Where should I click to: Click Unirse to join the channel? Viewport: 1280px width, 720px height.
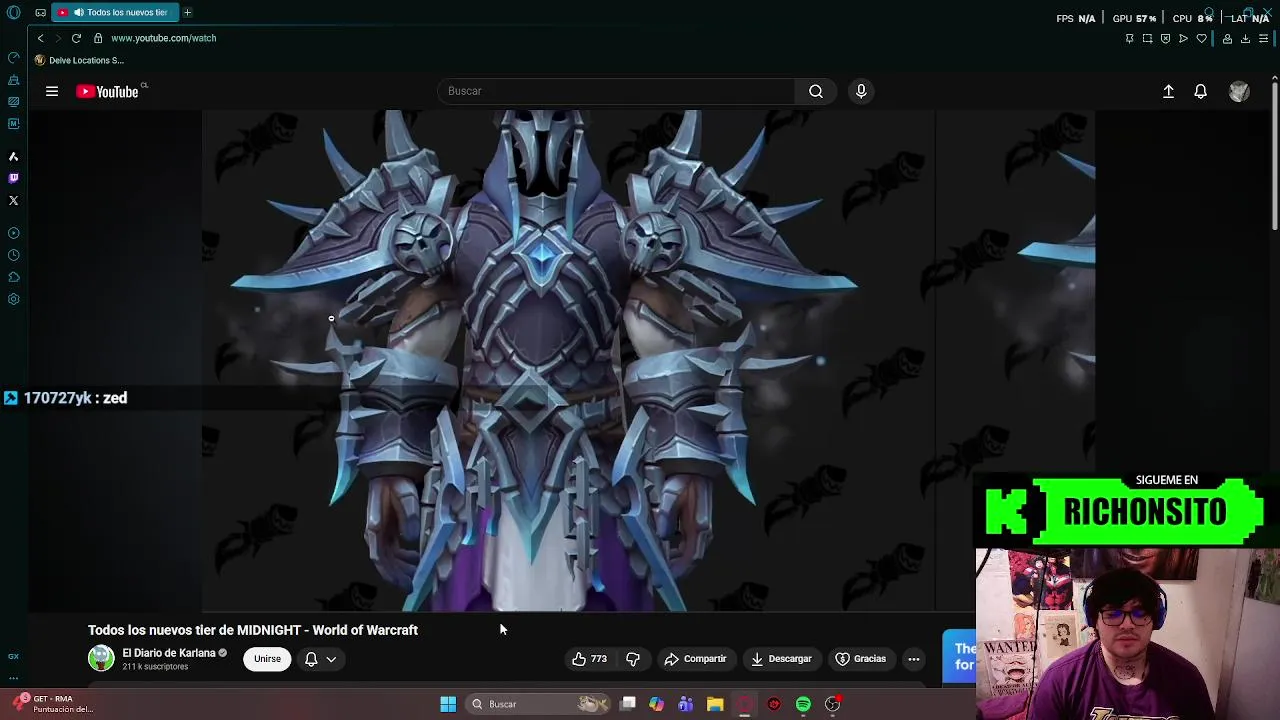tap(267, 659)
